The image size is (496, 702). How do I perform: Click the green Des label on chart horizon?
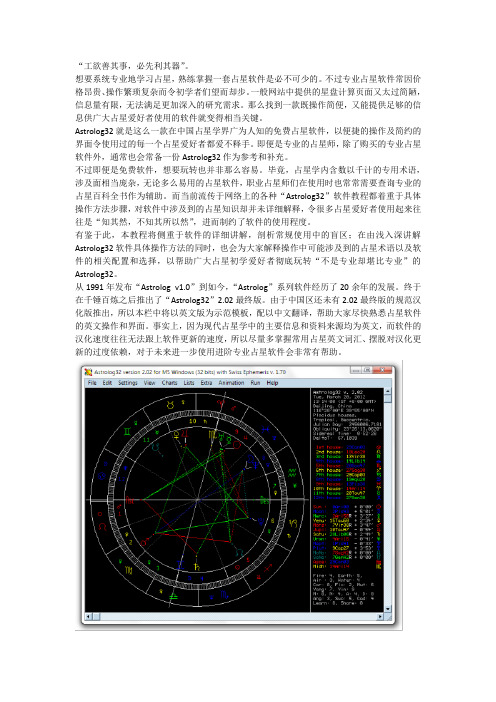pos(265,501)
